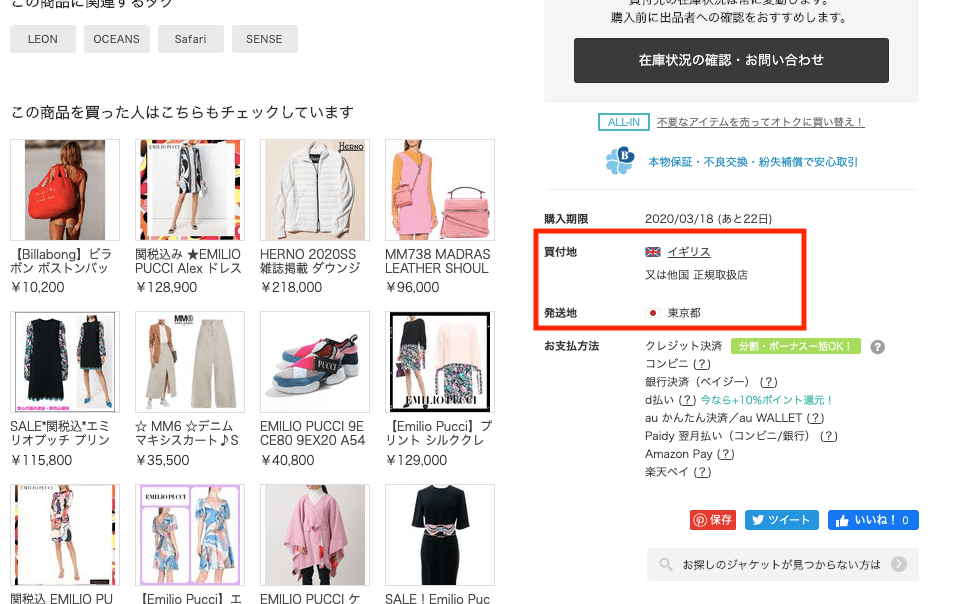Click the Pinterest 保存 button

click(x=713, y=520)
